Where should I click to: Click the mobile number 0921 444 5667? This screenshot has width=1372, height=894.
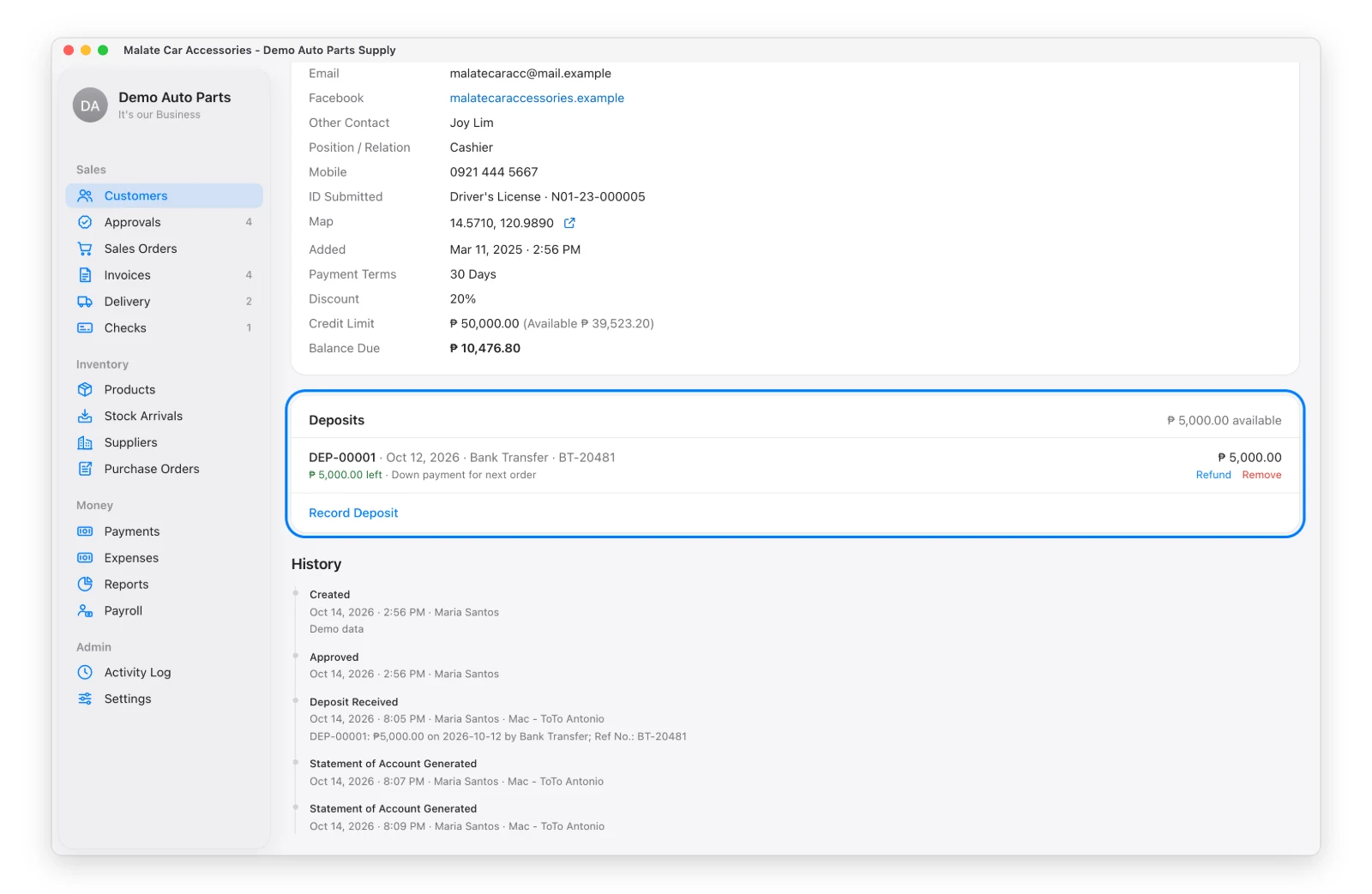click(494, 172)
